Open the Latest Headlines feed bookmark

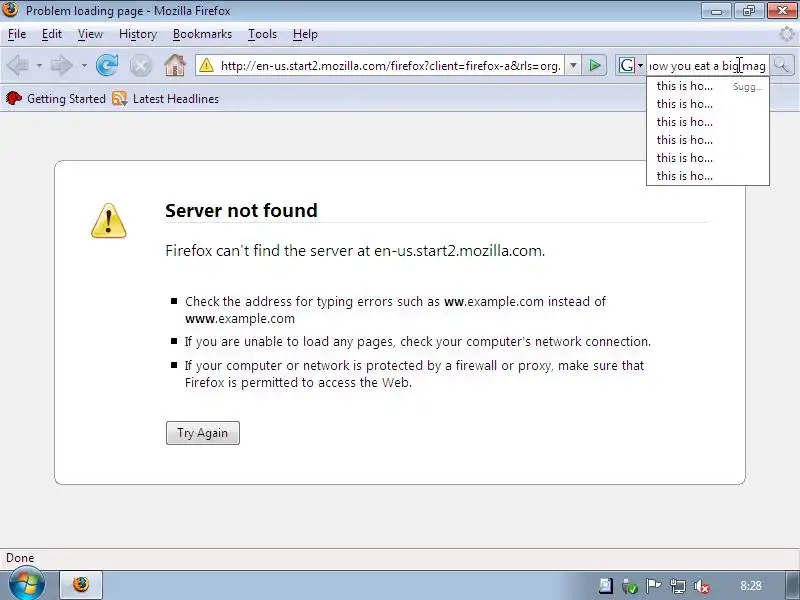[x=165, y=98]
